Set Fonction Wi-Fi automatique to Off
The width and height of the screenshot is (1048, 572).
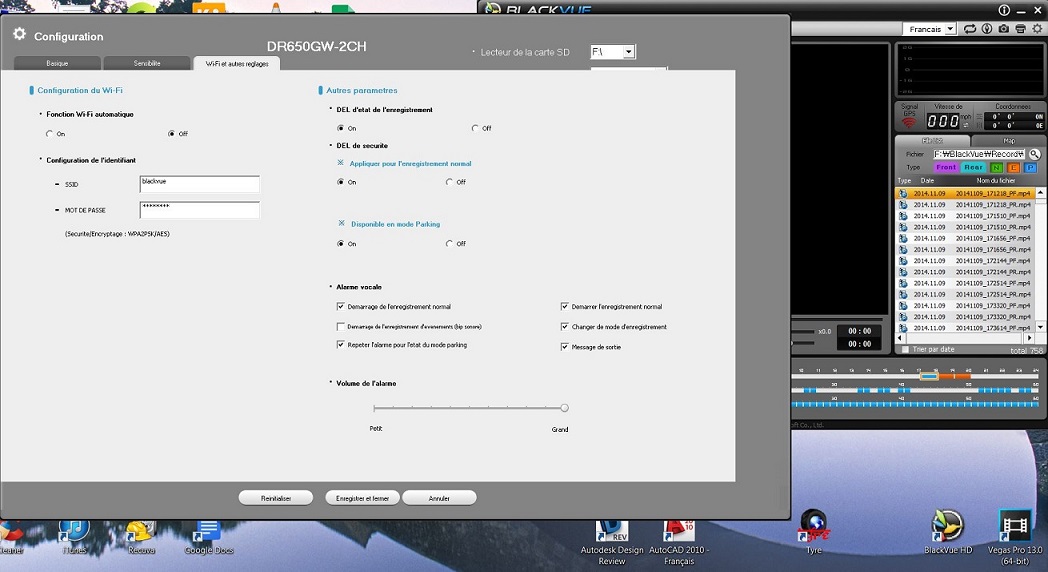[172, 134]
